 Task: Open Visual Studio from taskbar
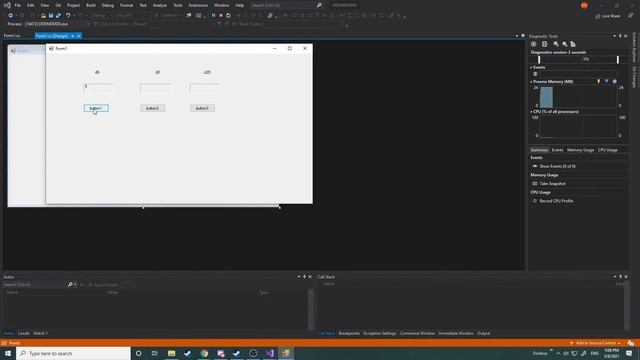(x=269, y=353)
